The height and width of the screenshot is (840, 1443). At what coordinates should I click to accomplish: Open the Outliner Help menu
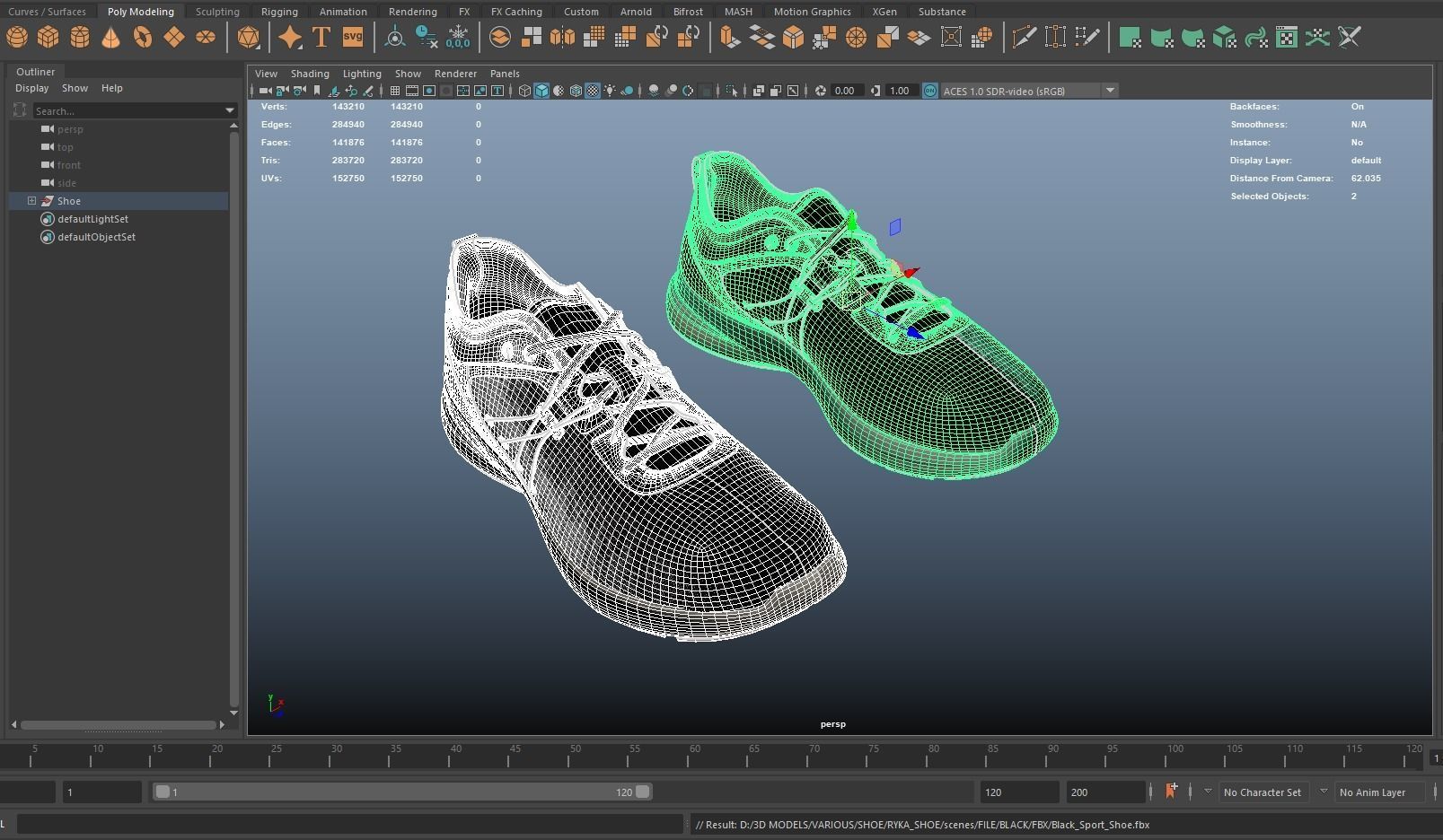(112, 88)
